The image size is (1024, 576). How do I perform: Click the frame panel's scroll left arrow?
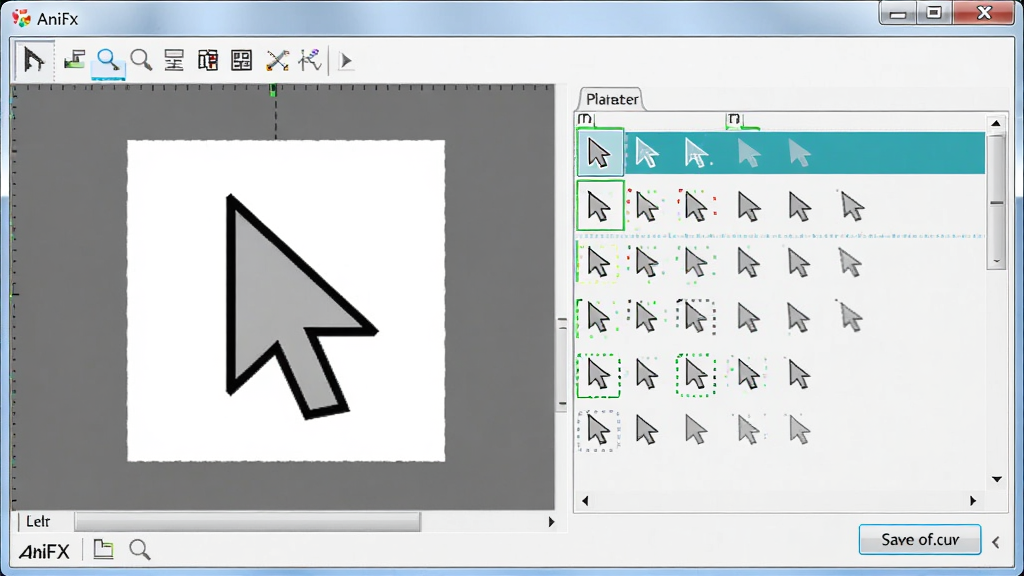coord(585,501)
